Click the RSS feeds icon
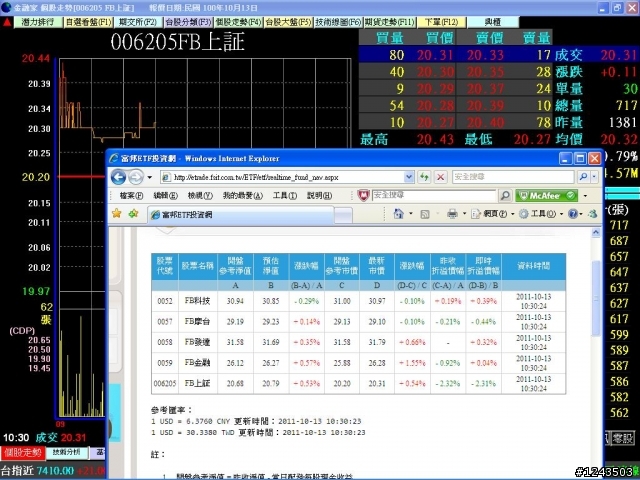Viewport: 640px width, 480px height. click(425, 214)
